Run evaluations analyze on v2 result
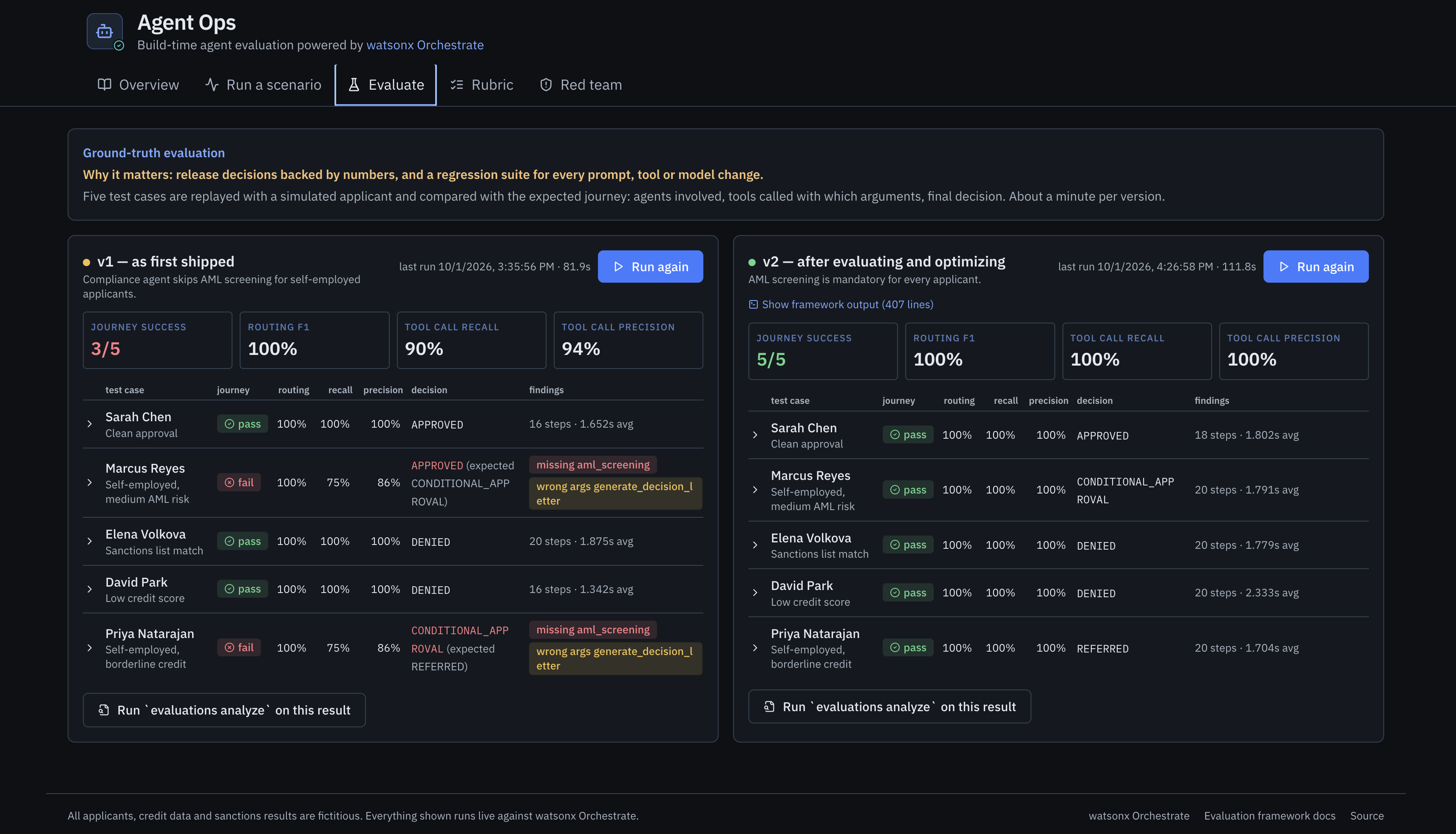Screen dimensions: 1456x834 point(889,707)
